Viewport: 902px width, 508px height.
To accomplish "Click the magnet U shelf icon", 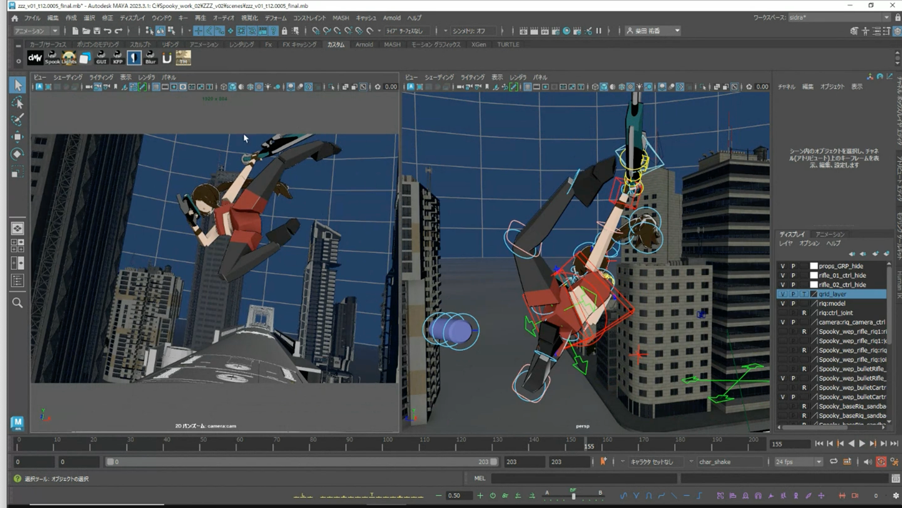I will point(167,58).
